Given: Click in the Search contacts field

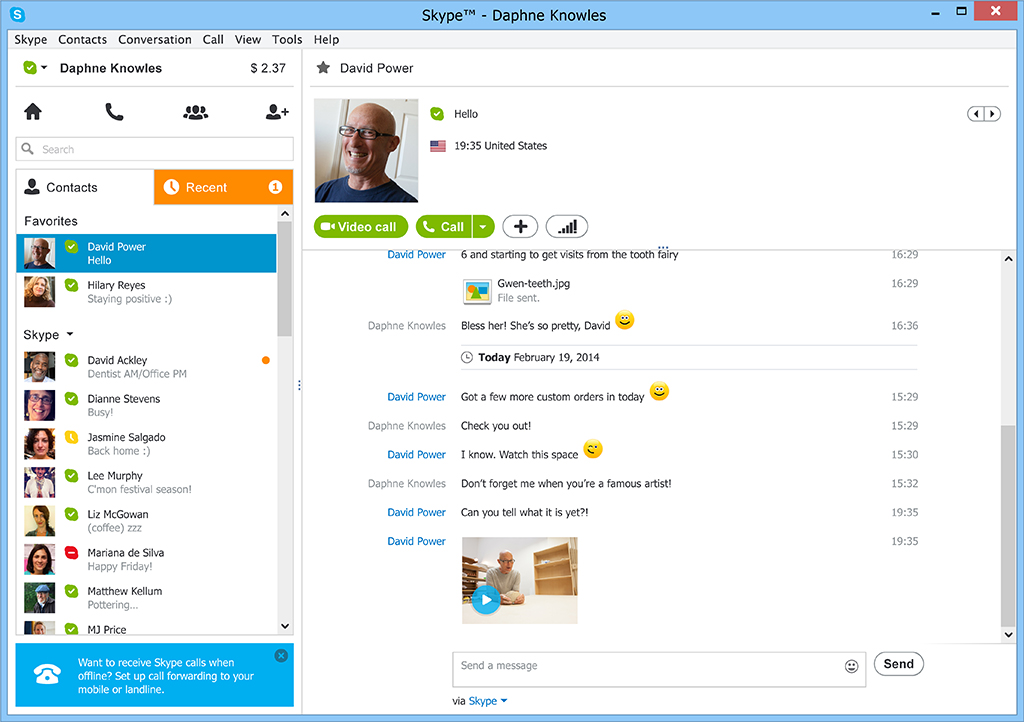Looking at the screenshot, I should pos(155,149).
